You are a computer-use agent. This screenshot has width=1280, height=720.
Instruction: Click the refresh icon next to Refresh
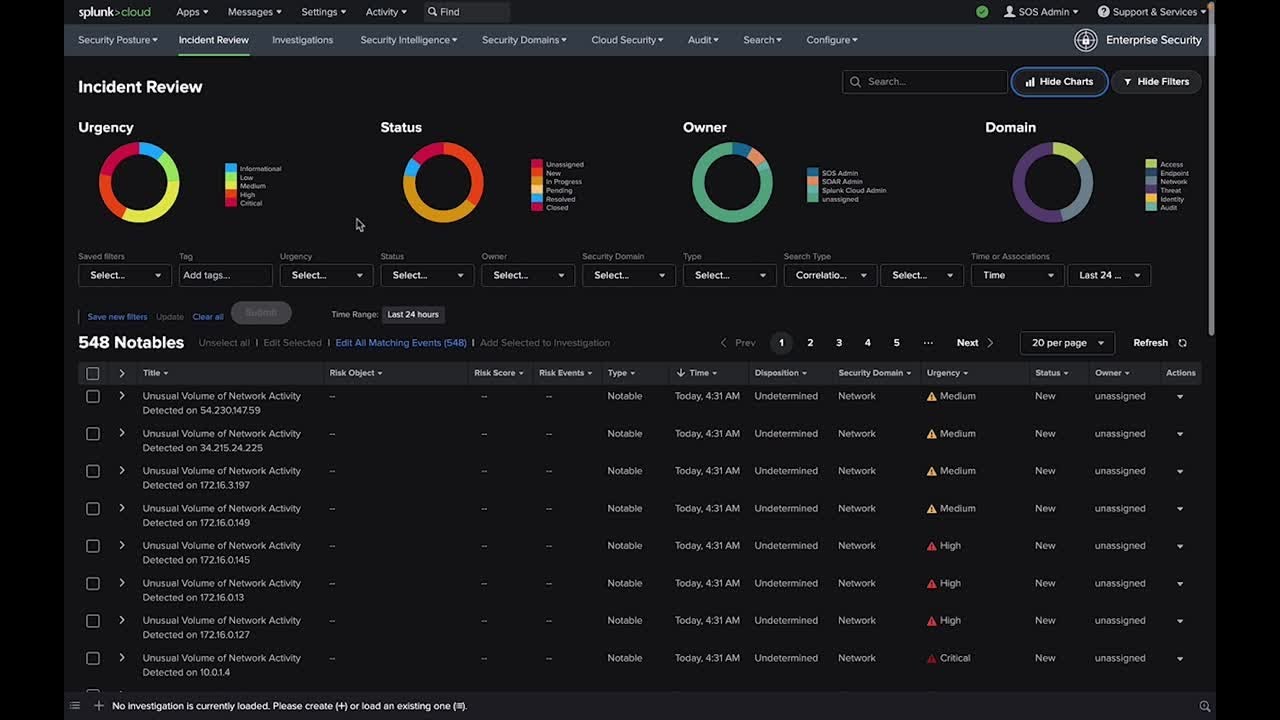click(1182, 343)
